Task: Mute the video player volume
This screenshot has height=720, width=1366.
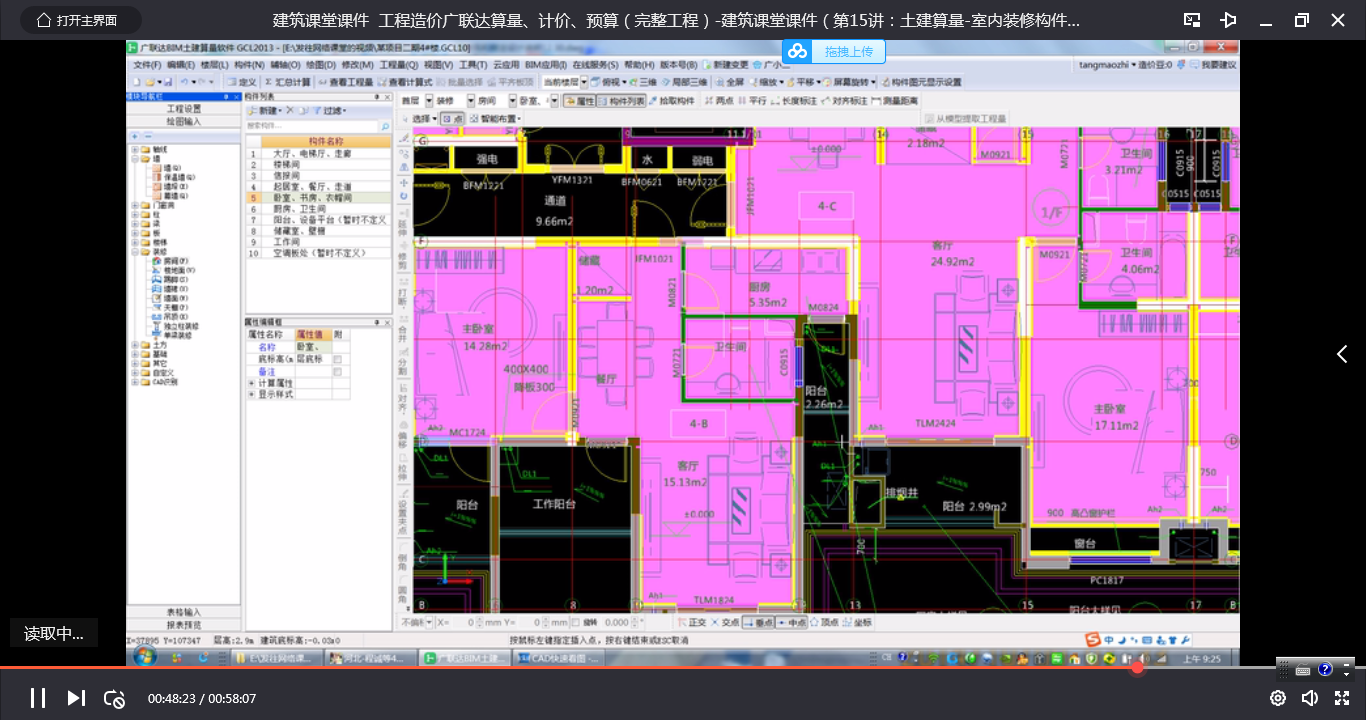Action: point(1310,698)
